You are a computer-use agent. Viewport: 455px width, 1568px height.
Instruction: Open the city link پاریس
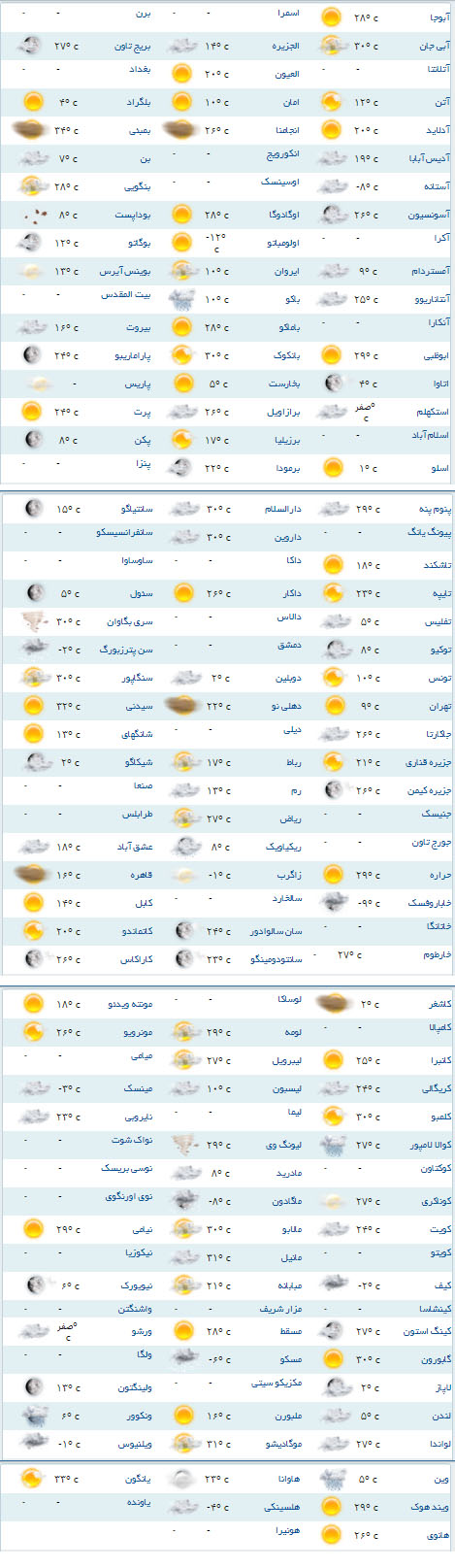(x=138, y=384)
